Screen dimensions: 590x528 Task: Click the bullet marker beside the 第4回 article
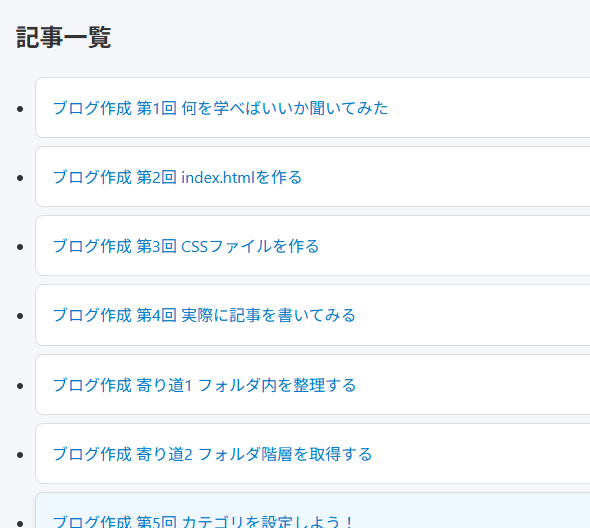(x=20, y=316)
